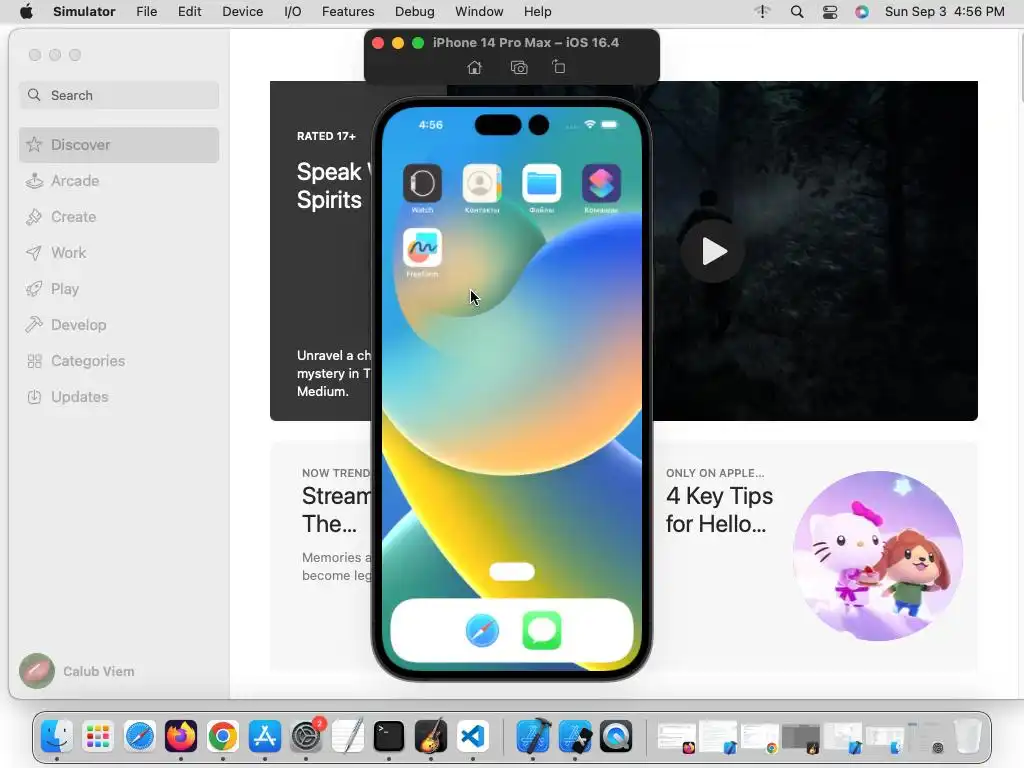Switch to the Simulator app in the Dock

tap(575, 737)
